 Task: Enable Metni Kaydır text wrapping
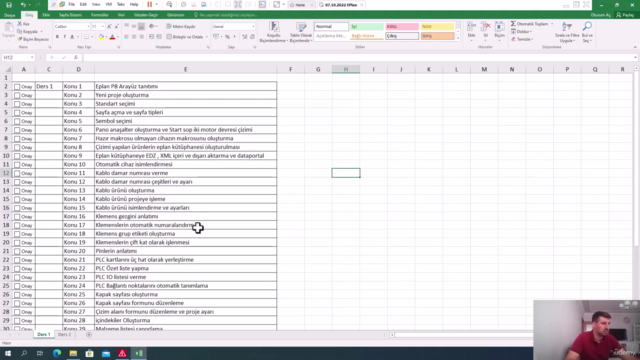[181, 27]
